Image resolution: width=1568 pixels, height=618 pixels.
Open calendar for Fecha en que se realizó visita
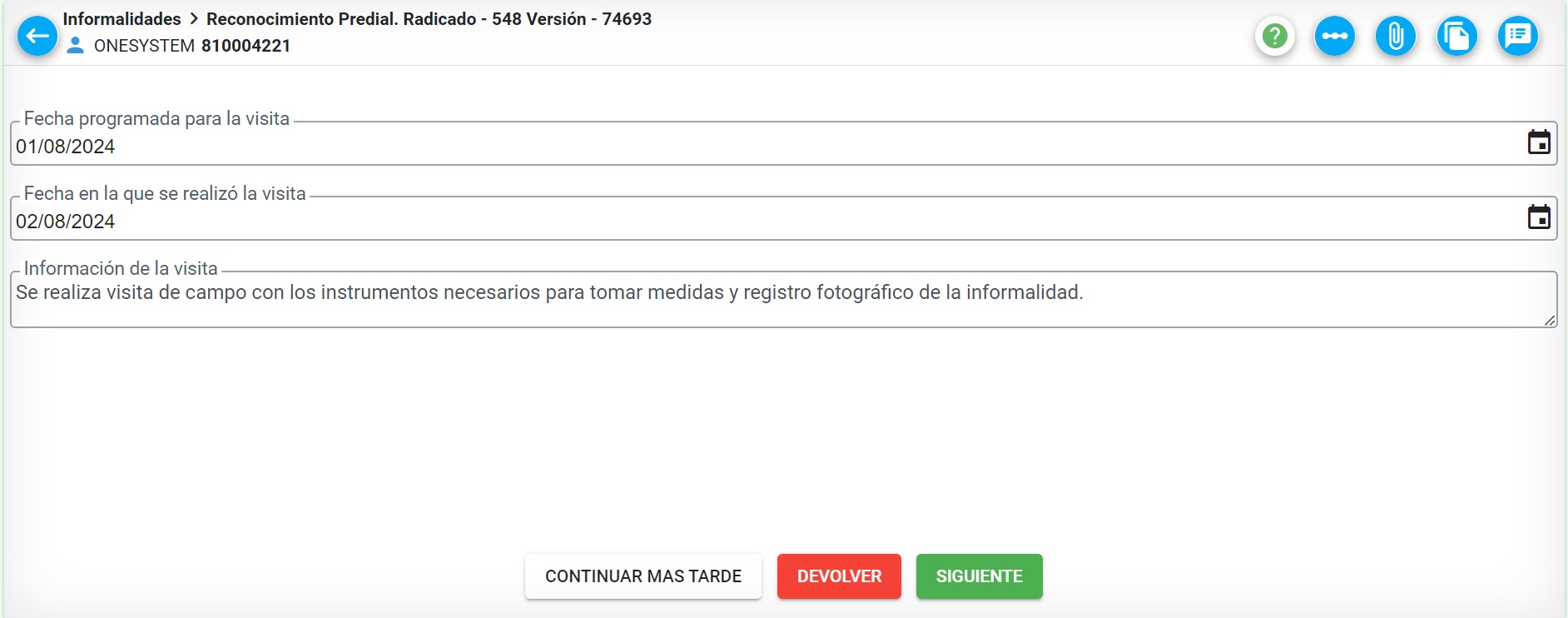pos(1539,217)
